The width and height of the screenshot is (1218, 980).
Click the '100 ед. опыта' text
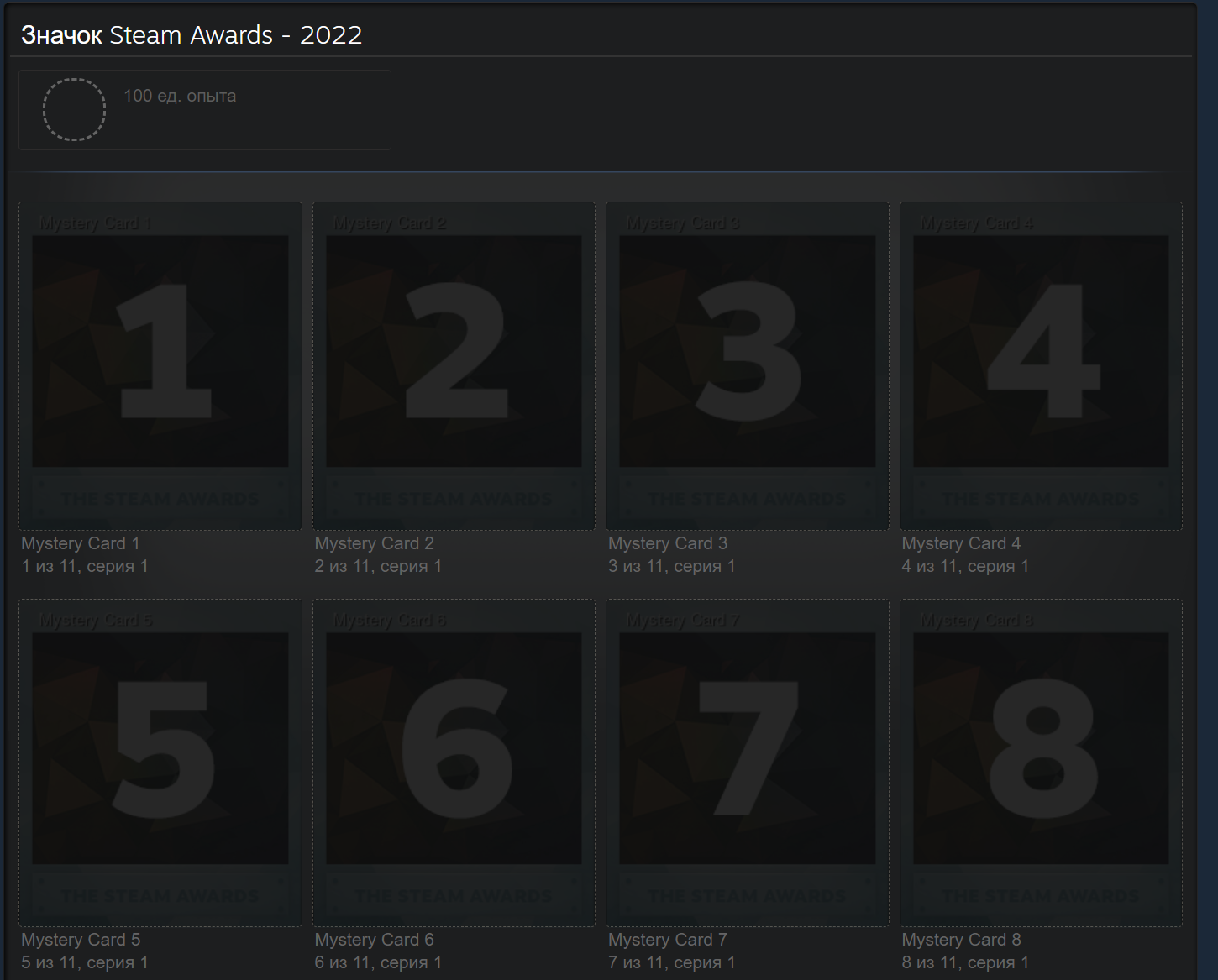180,96
